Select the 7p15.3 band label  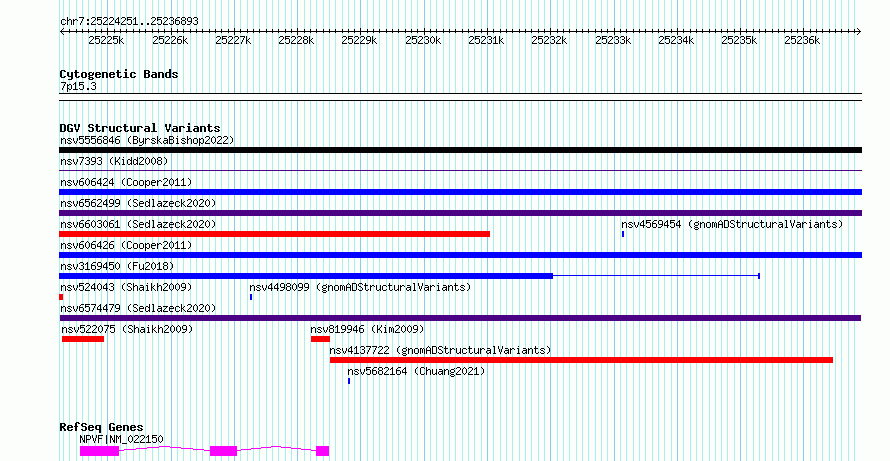(78, 86)
